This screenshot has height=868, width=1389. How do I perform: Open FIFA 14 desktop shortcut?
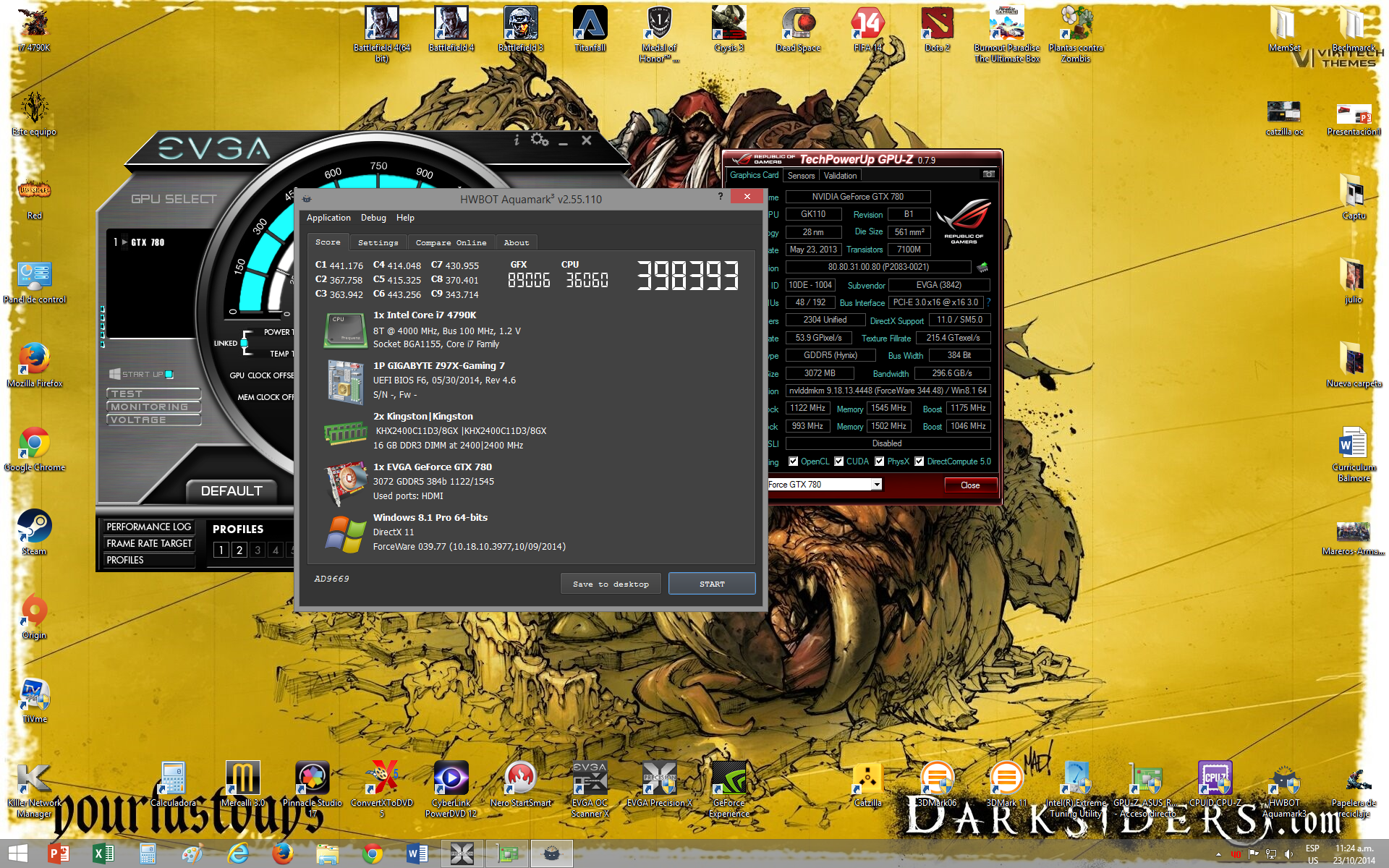[867, 30]
